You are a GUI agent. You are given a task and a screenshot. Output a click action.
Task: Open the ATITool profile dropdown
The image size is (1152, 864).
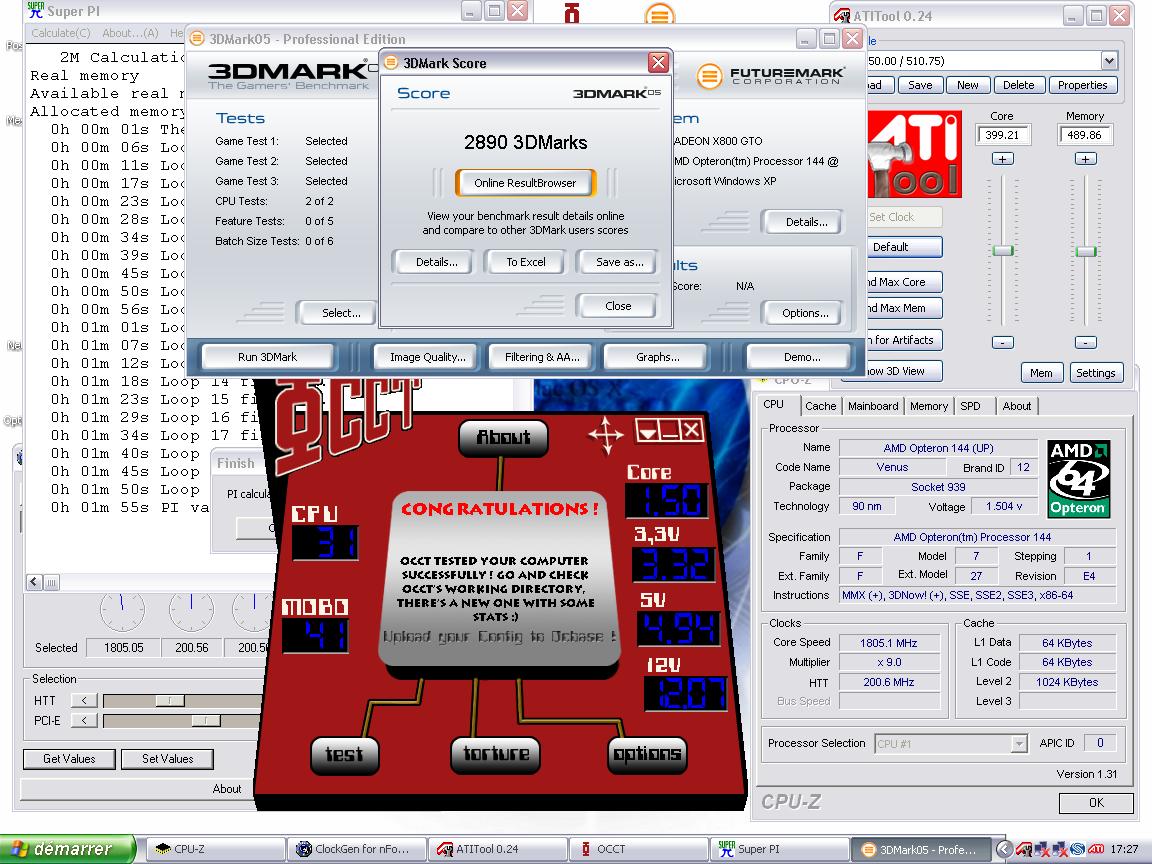1109,61
